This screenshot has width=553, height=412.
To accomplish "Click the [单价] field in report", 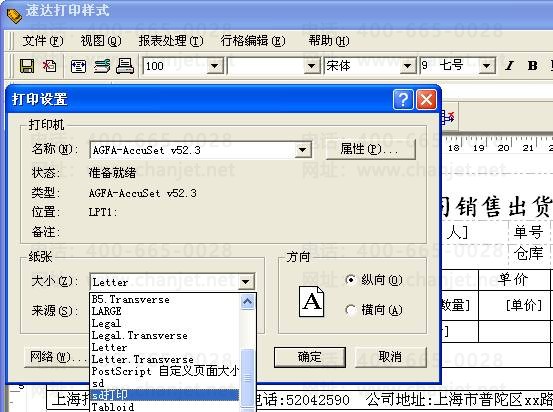I will coord(524,305).
